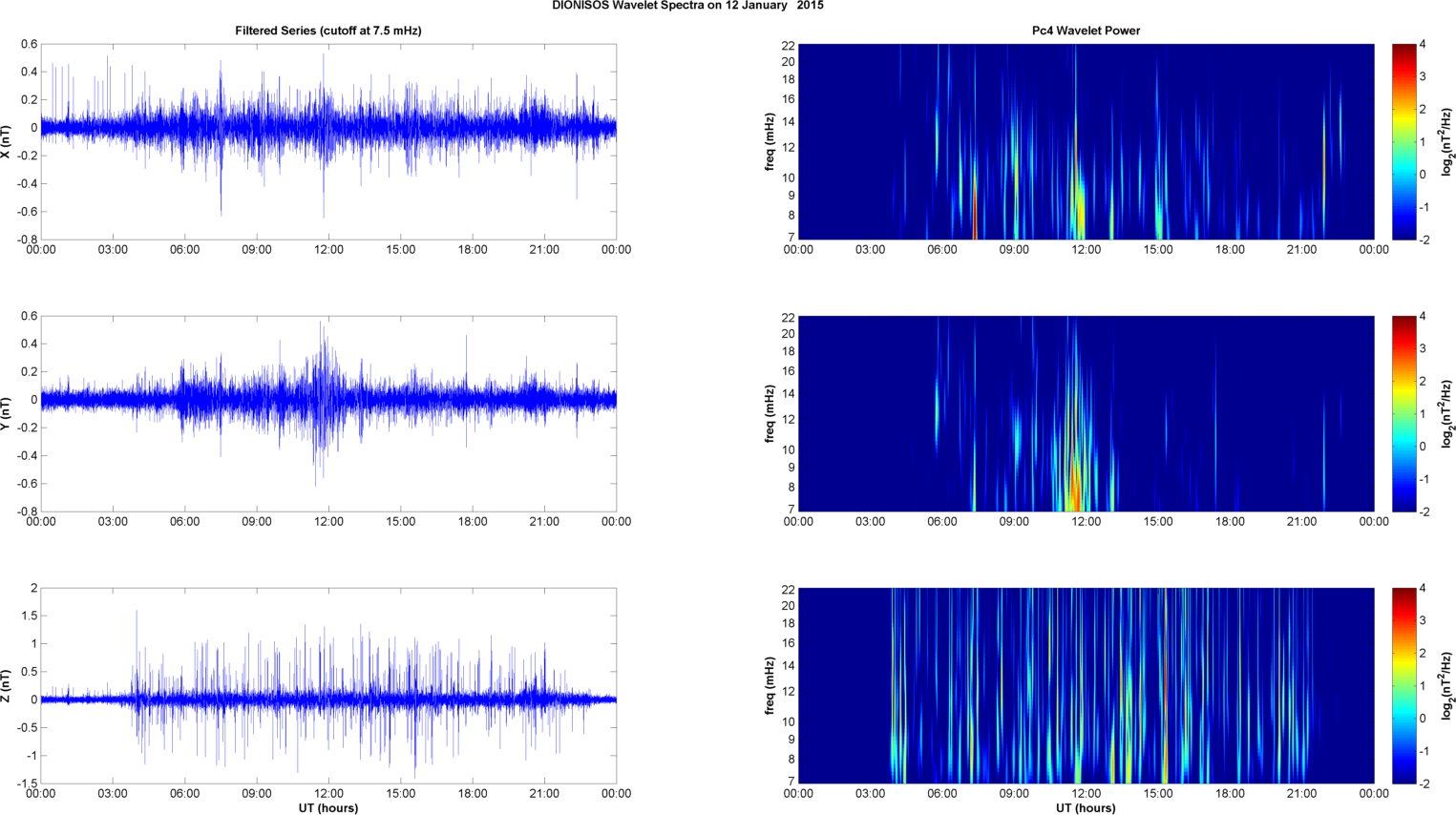The height and width of the screenshot is (815, 1456).
Task: Click freq (mHz) label of middle spectrogram
Action: coord(770,413)
